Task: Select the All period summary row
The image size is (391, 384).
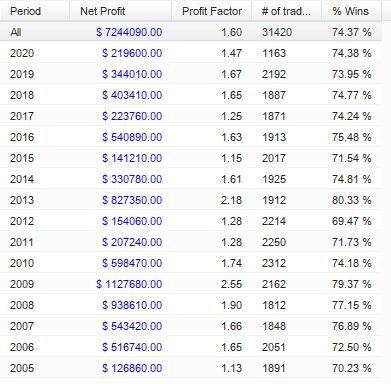Action: click(191, 32)
